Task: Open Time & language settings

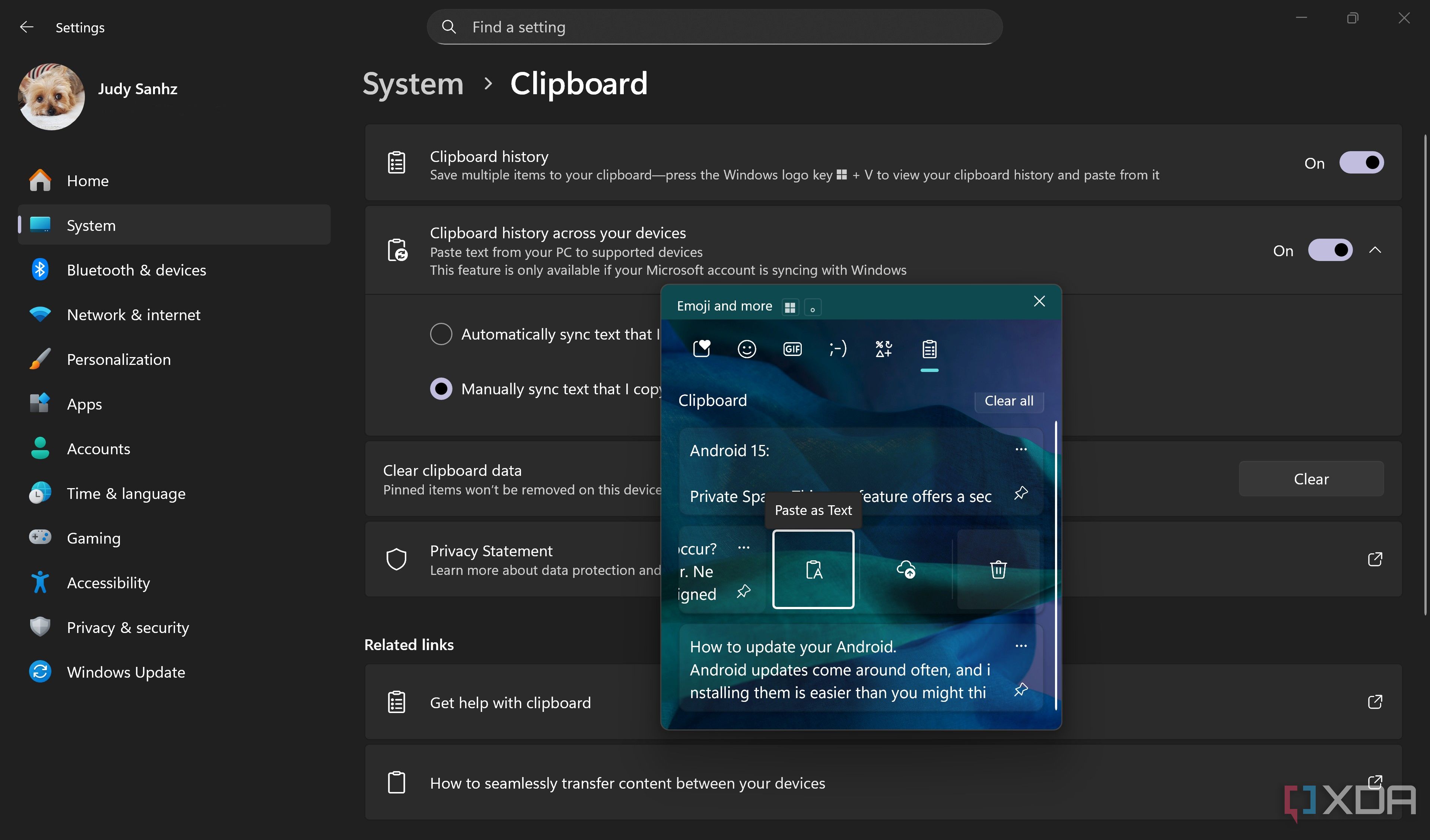Action: tap(174, 493)
